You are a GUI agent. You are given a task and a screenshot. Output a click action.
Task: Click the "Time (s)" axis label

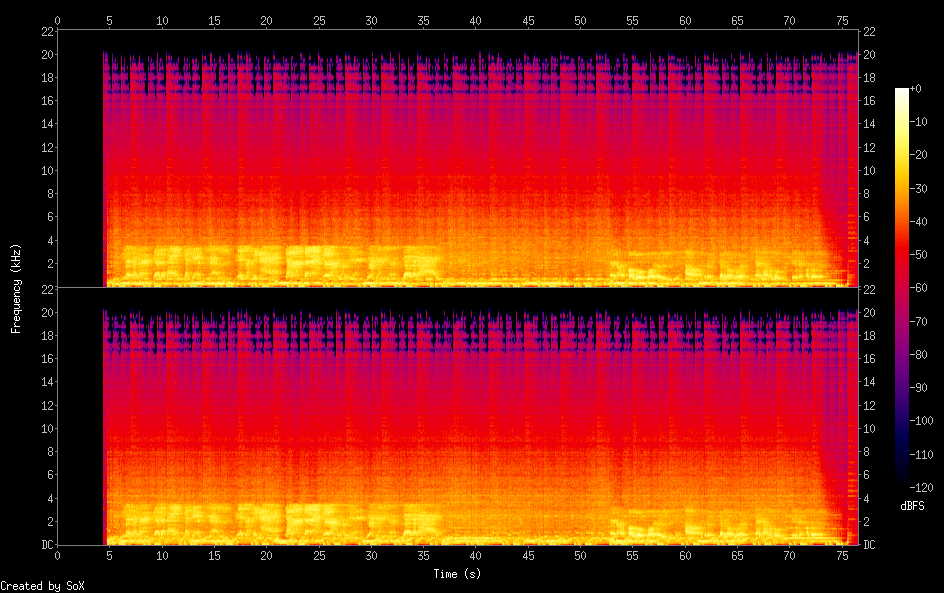click(457, 574)
